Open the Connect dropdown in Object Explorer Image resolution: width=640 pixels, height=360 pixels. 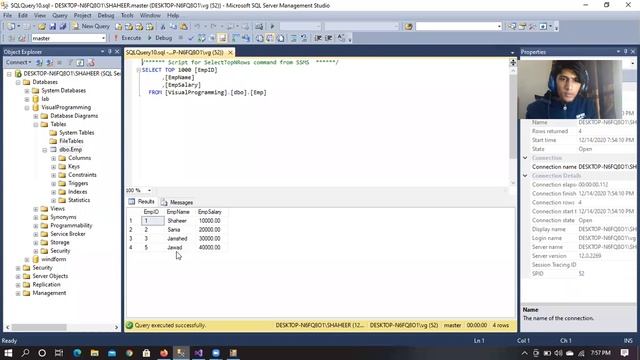coord(18,62)
